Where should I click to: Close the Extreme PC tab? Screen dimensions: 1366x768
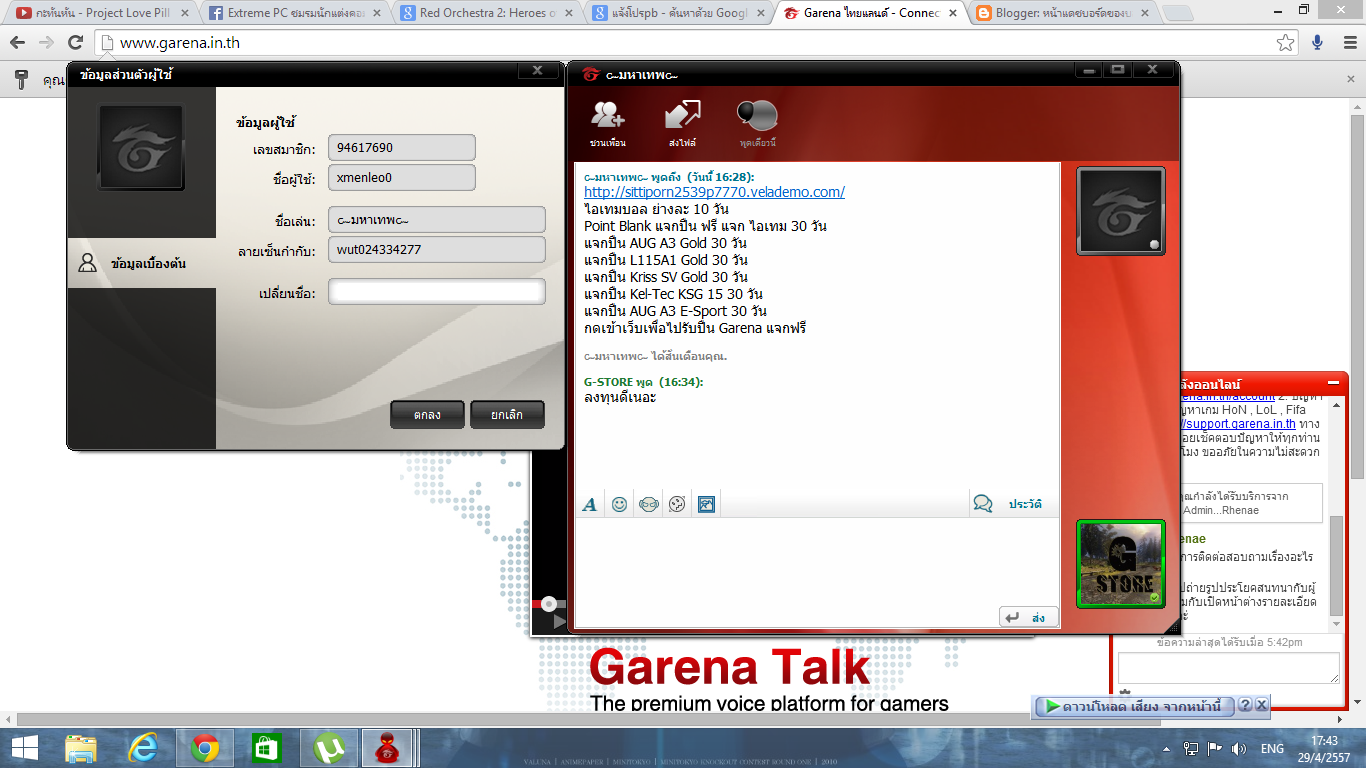(377, 13)
